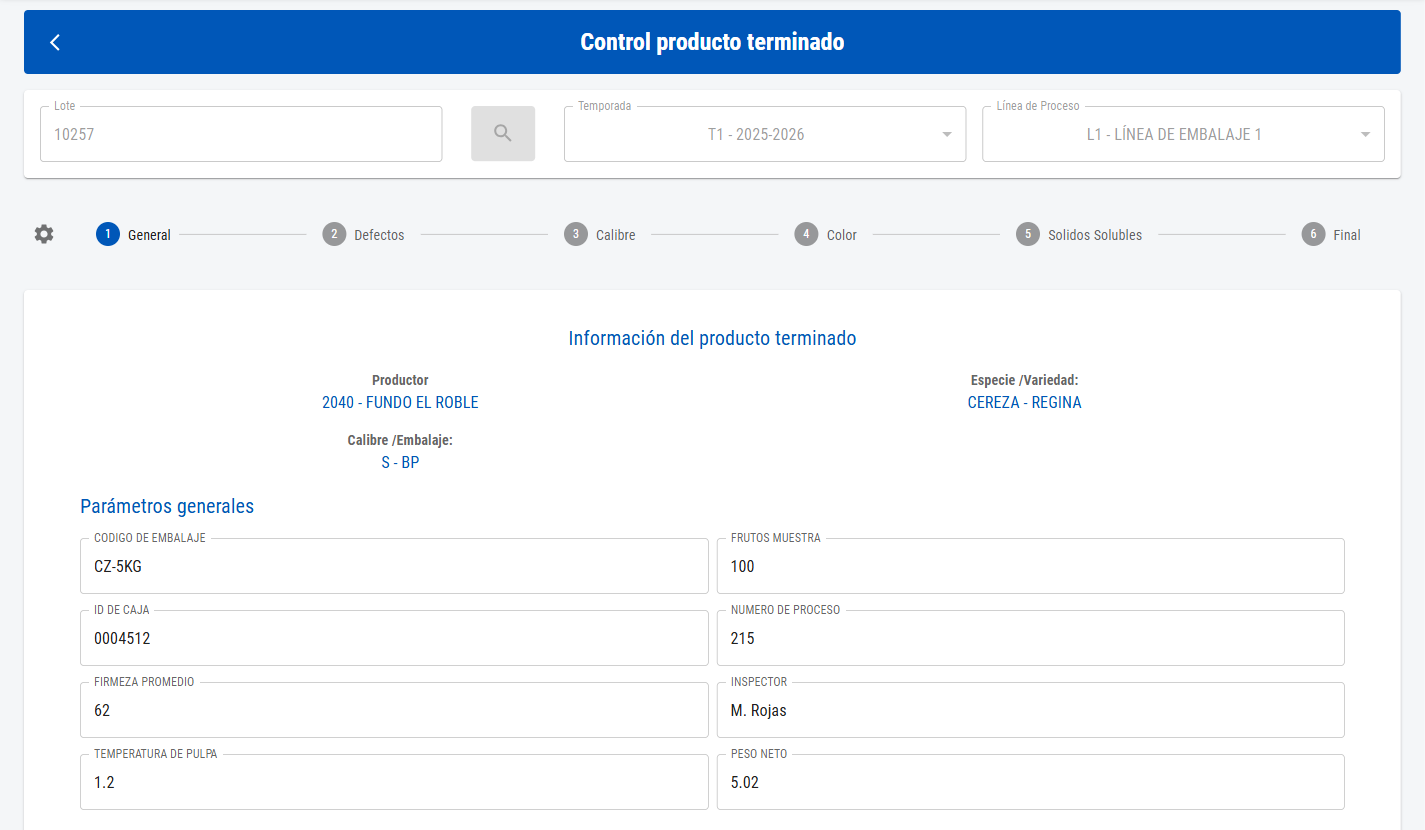Click the magnifier search button
The image size is (1425, 830).
pyautogui.click(x=503, y=134)
